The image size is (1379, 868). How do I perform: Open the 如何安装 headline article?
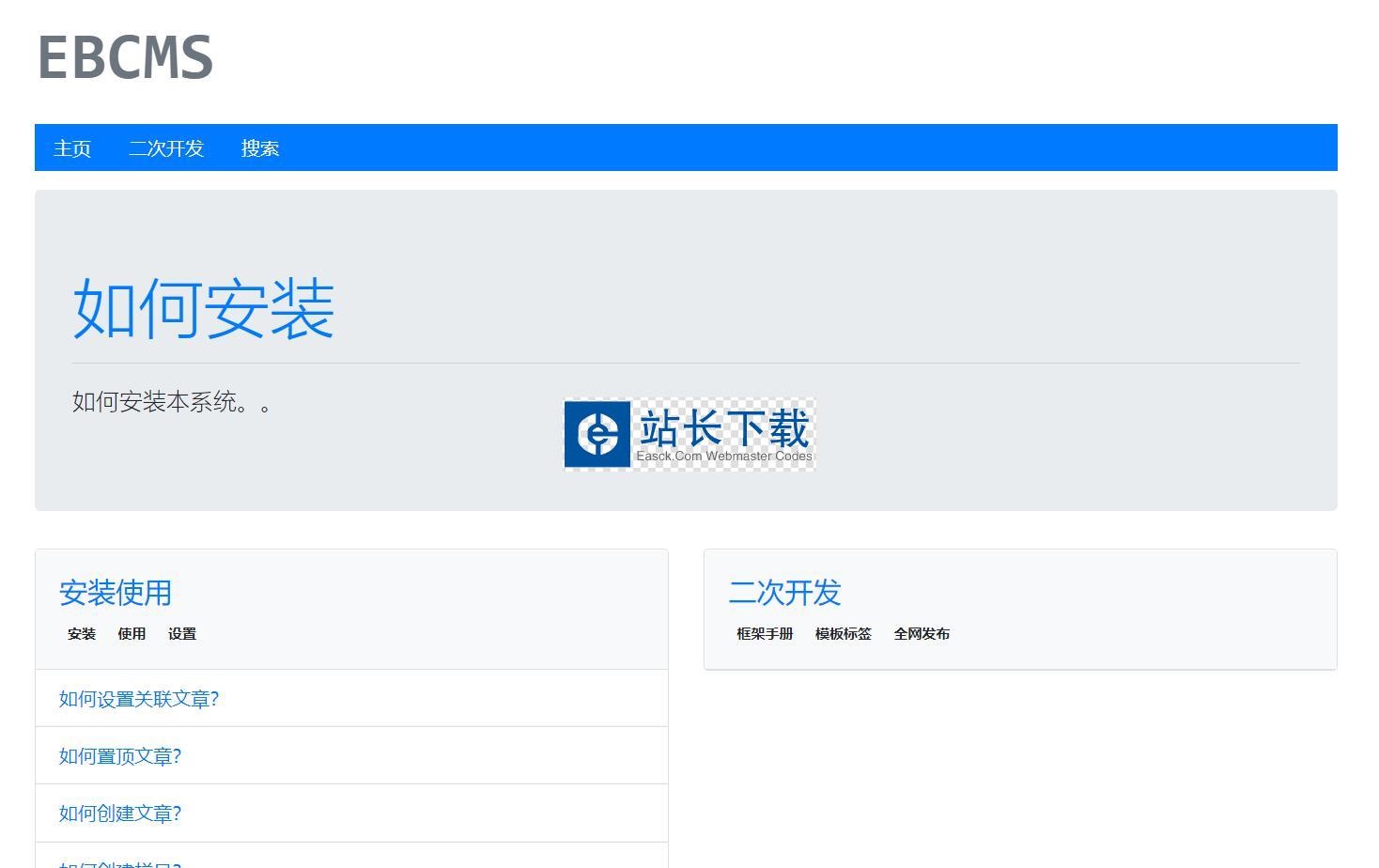(x=204, y=308)
